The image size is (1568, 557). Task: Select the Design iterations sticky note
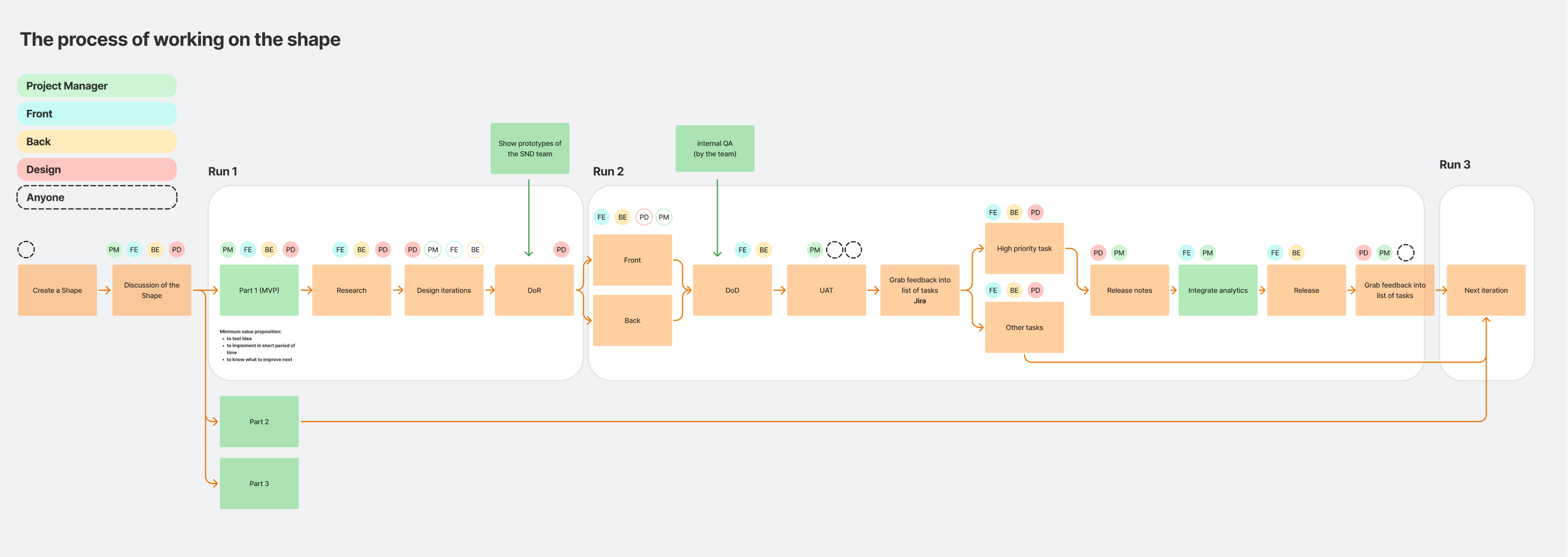(x=444, y=290)
